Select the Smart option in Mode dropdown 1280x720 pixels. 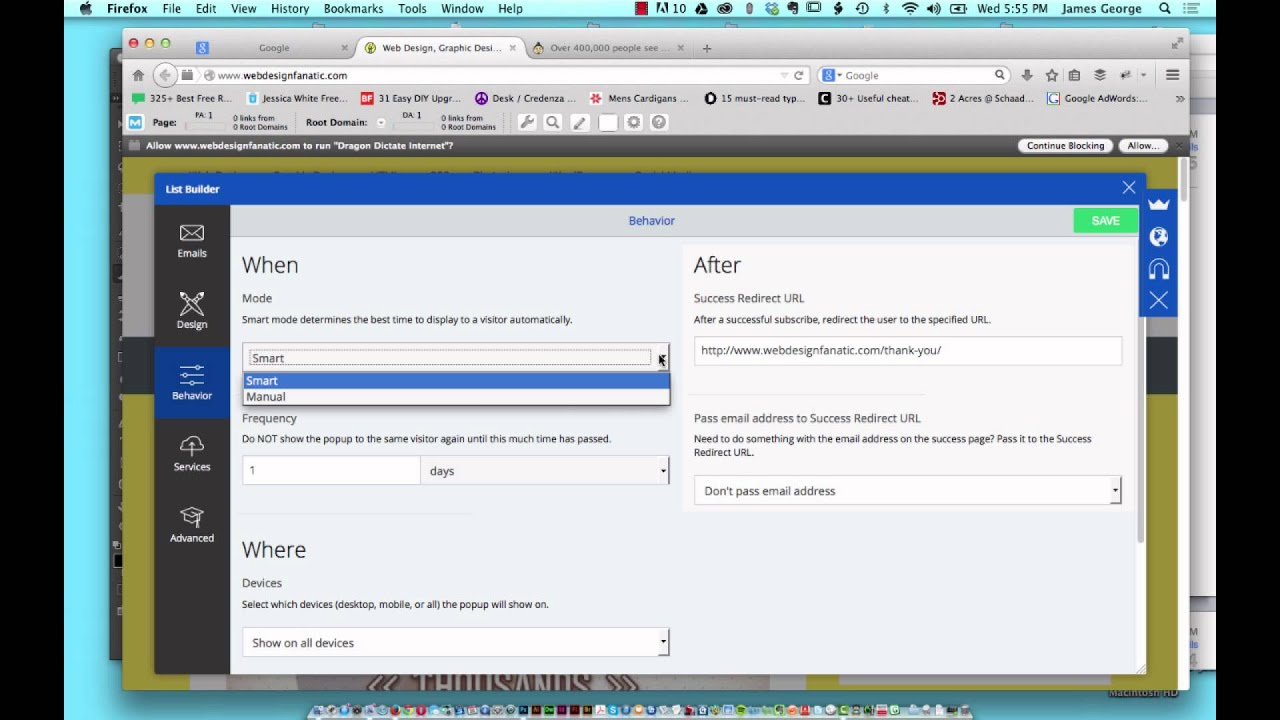(456, 381)
